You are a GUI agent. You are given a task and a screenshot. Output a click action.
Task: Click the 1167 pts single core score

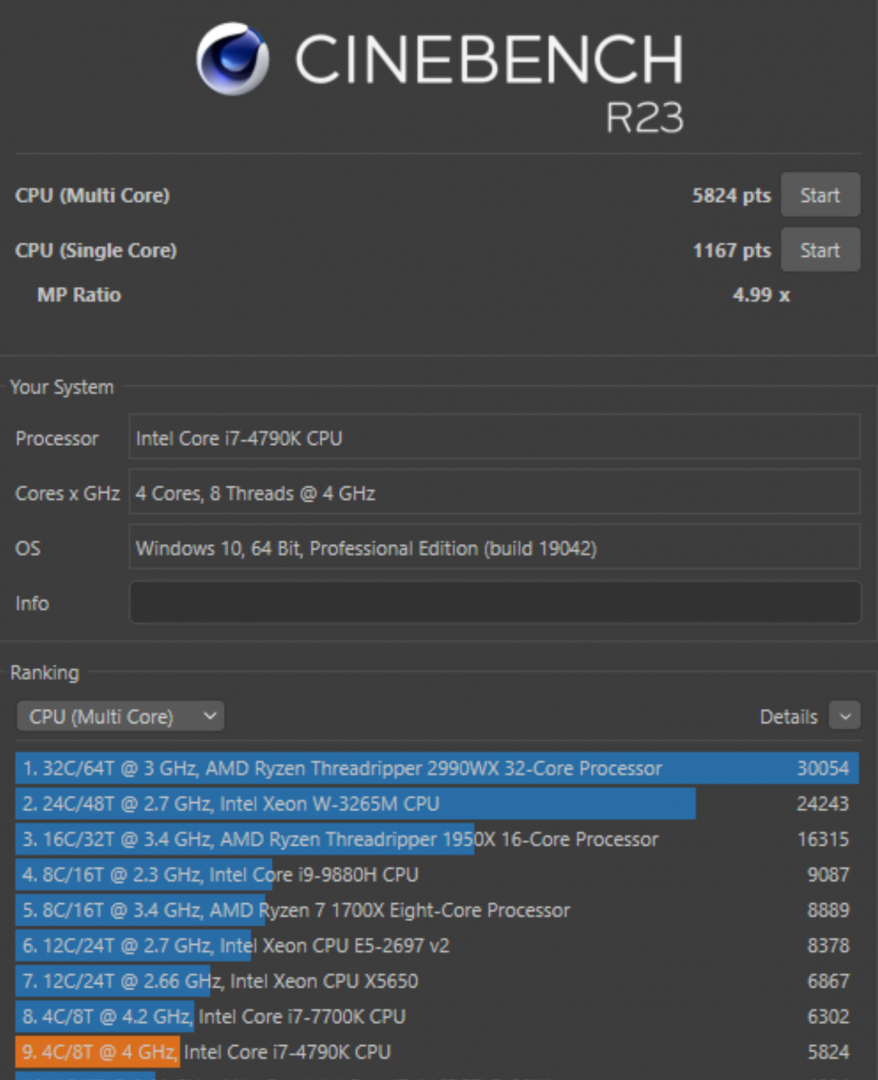731,250
